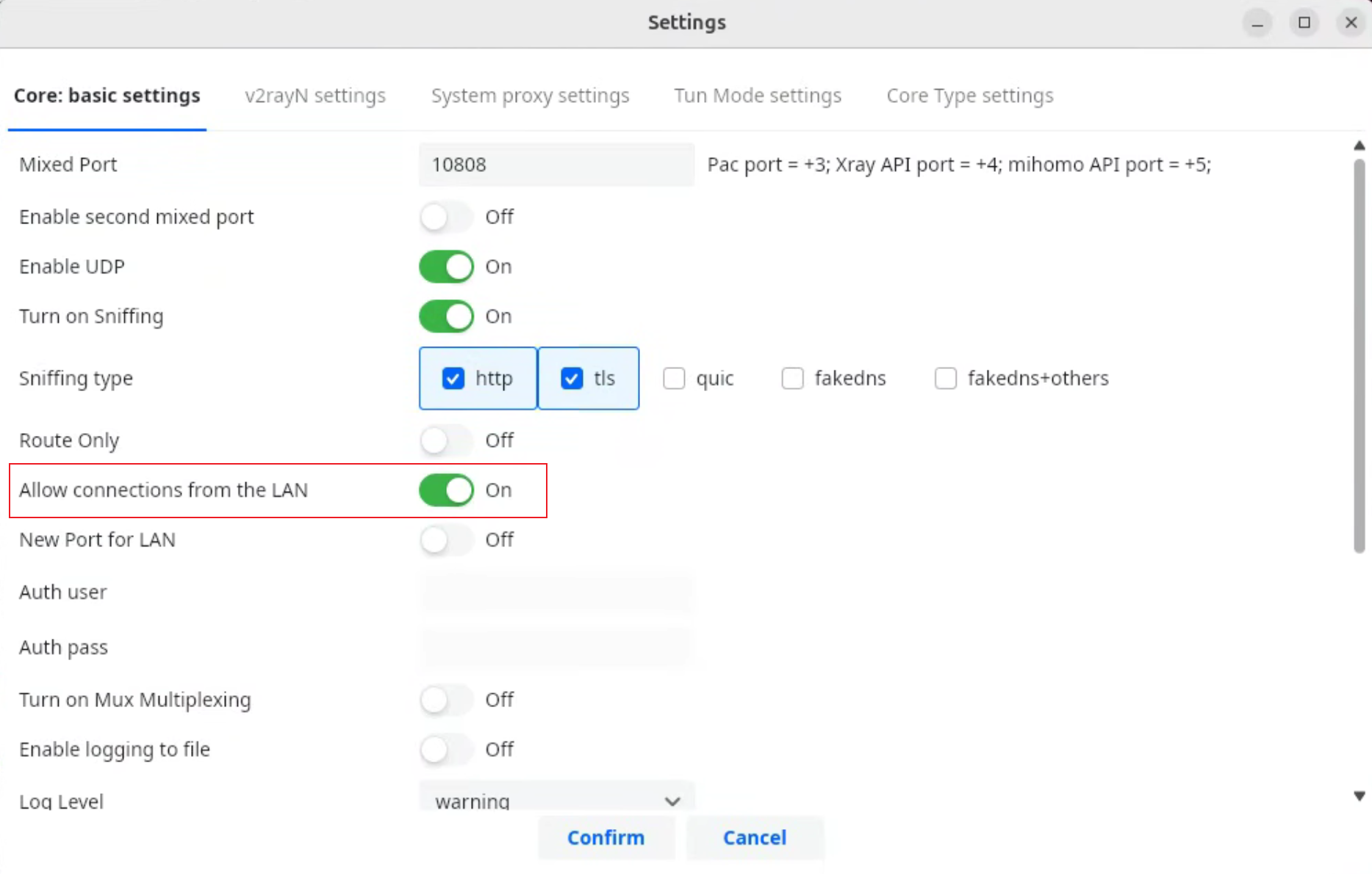Enable the fakedns checkbox

click(792, 379)
